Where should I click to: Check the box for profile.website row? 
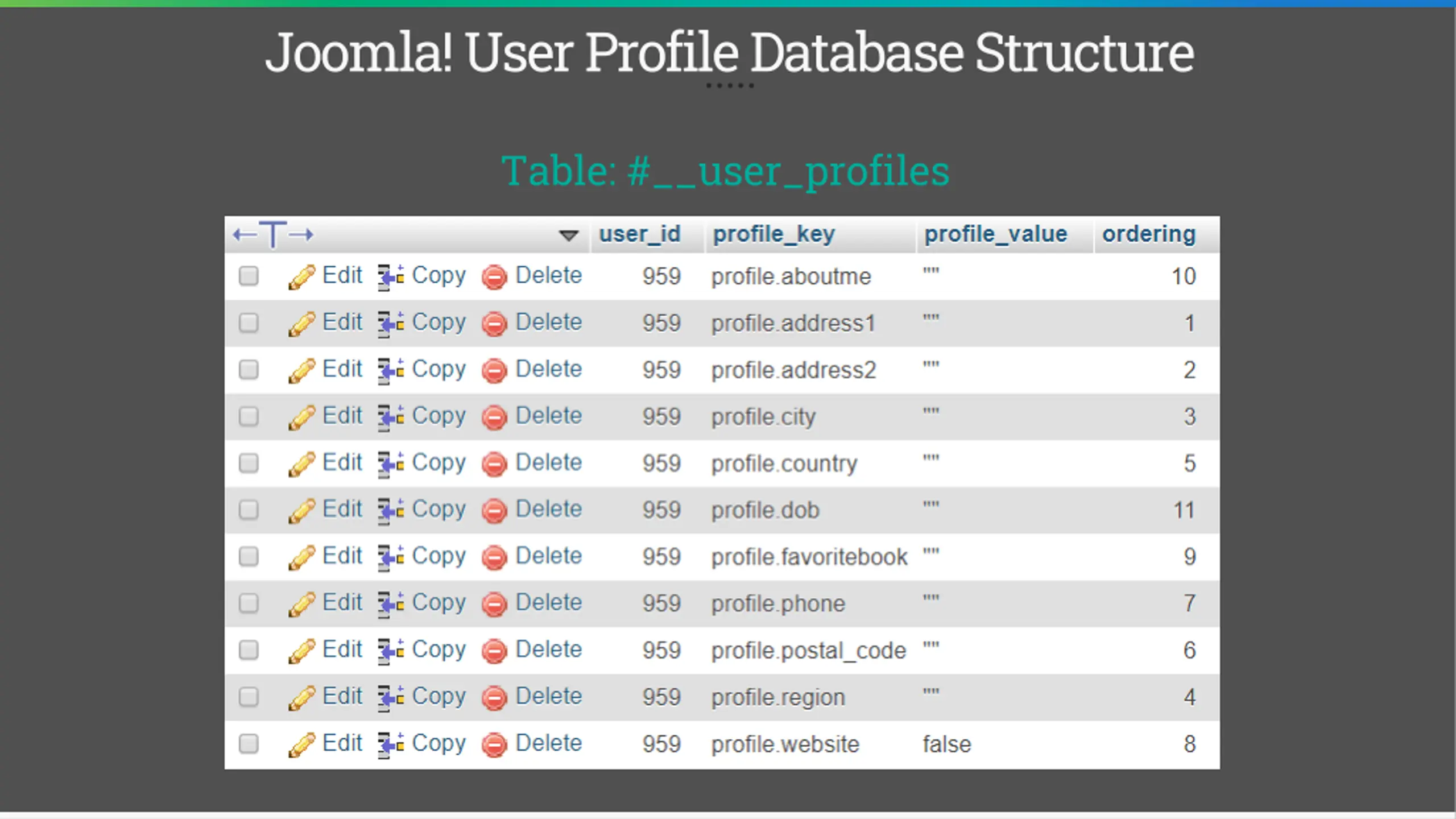pyautogui.click(x=249, y=743)
